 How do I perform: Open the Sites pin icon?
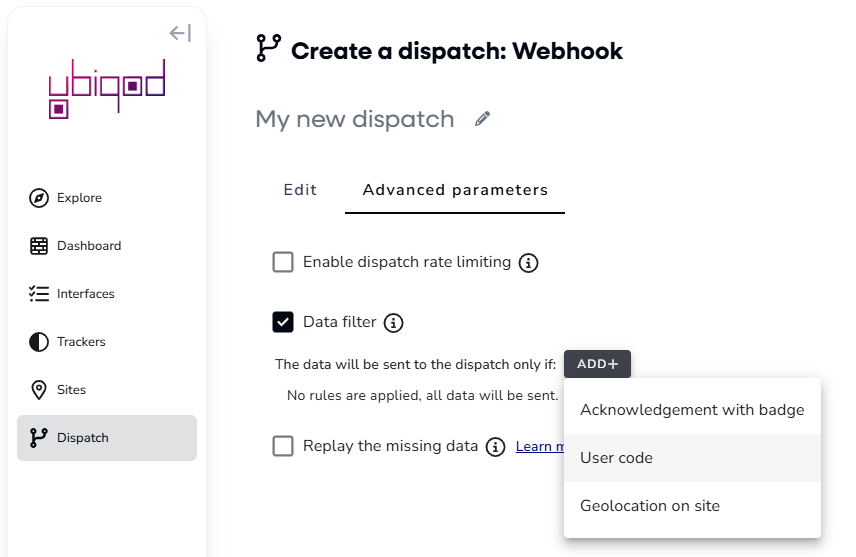coord(39,390)
